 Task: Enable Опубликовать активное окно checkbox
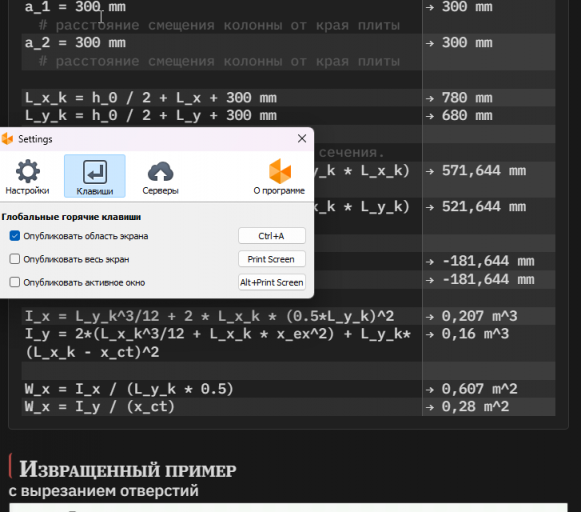click(x=15, y=282)
